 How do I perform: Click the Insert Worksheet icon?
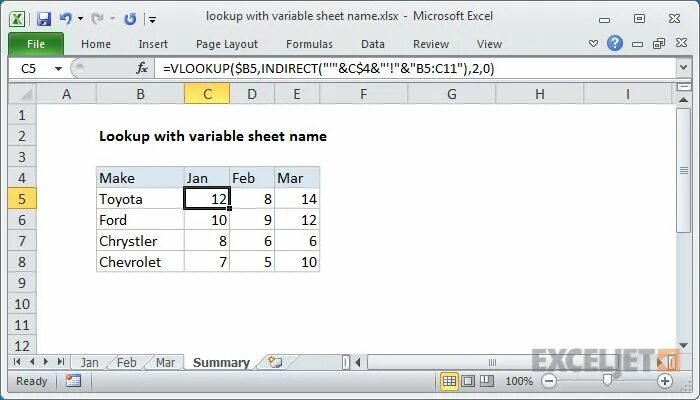pos(275,362)
